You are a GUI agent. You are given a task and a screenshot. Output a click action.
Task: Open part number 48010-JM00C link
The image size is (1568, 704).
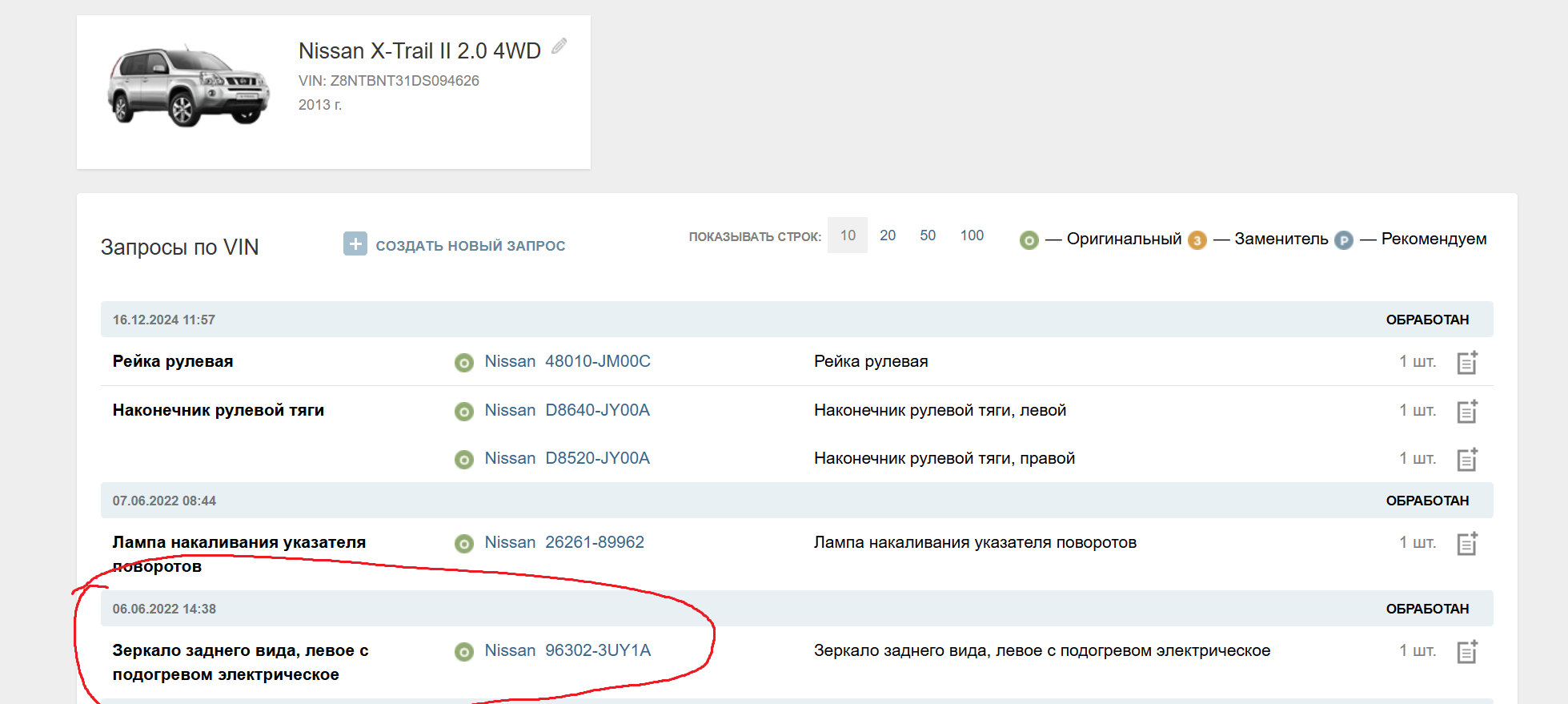click(597, 361)
